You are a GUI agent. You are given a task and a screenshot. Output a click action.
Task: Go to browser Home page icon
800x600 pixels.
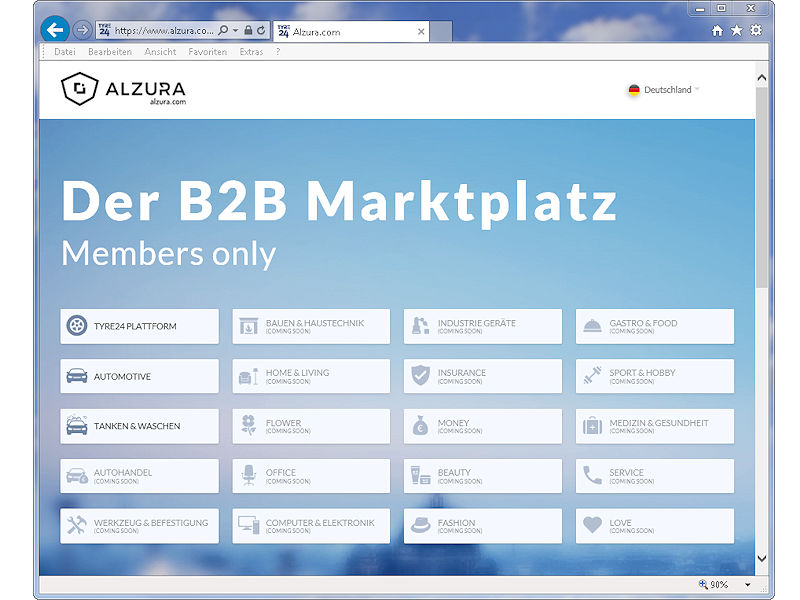(717, 31)
